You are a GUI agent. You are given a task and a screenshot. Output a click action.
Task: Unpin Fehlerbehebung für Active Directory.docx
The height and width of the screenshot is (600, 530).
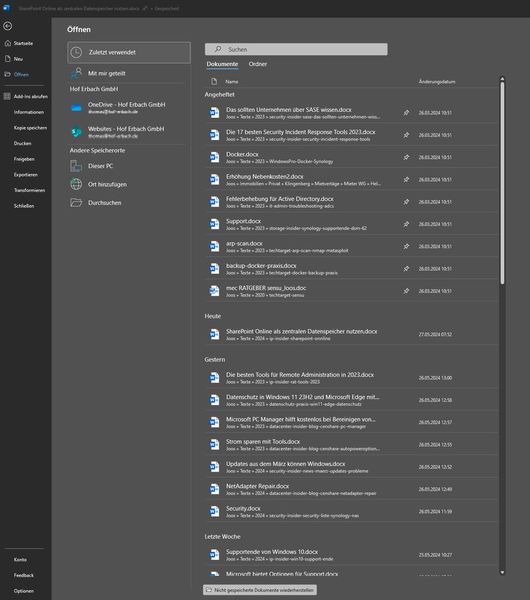pyautogui.click(x=406, y=202)
